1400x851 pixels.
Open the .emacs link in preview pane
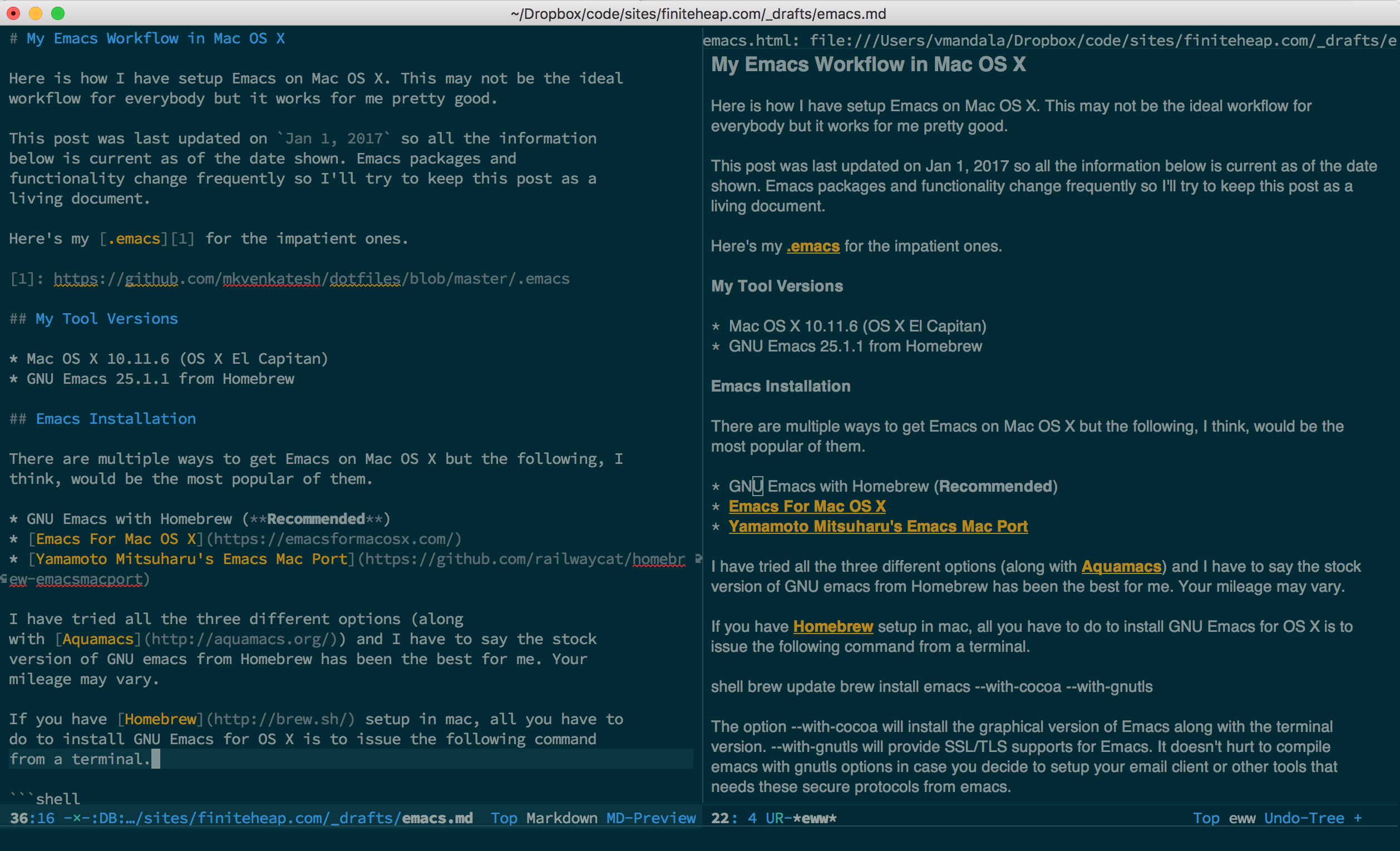(x=813, y=246)
